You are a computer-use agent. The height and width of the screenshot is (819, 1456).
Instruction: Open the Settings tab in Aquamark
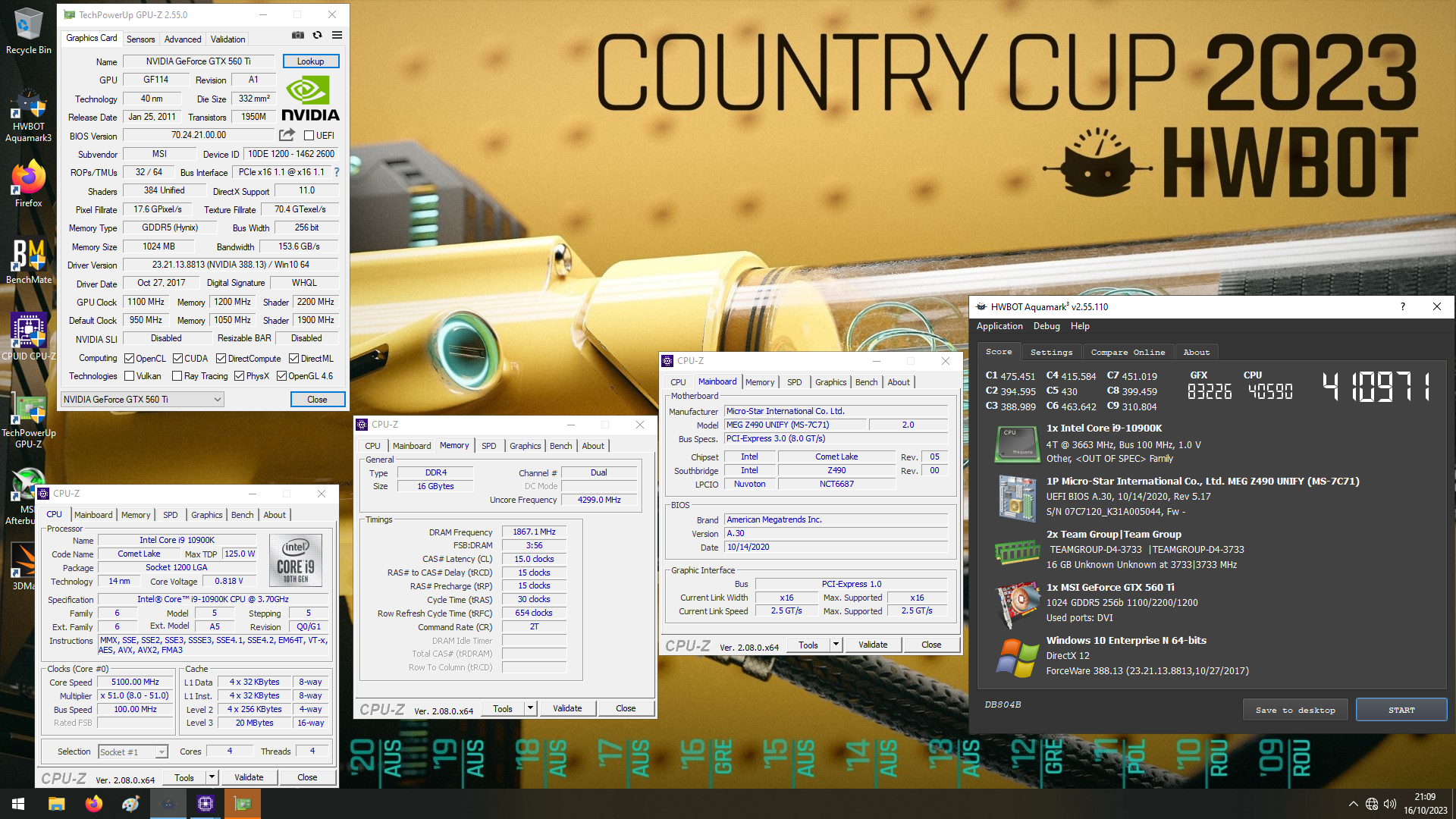pos(1051,352)
